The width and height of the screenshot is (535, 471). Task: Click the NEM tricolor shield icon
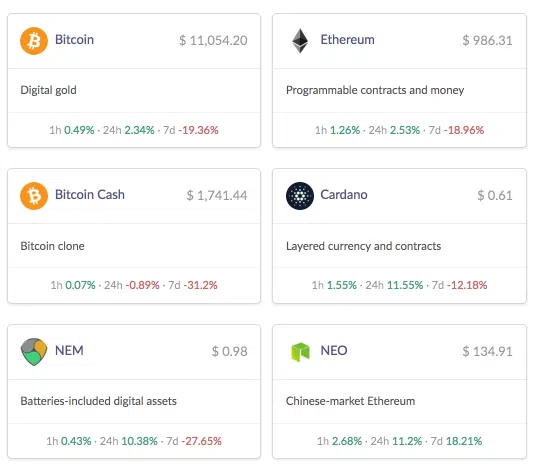pos(34,352)
